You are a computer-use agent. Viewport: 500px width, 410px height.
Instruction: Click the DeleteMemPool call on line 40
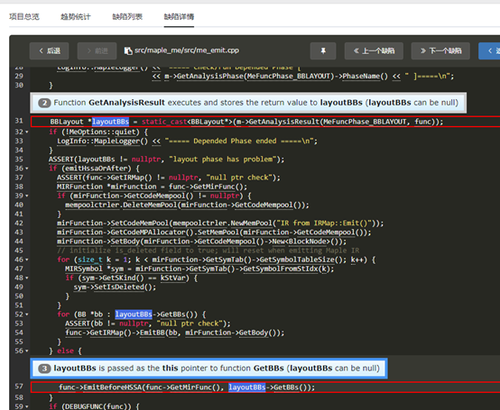[x=150, y=205]
